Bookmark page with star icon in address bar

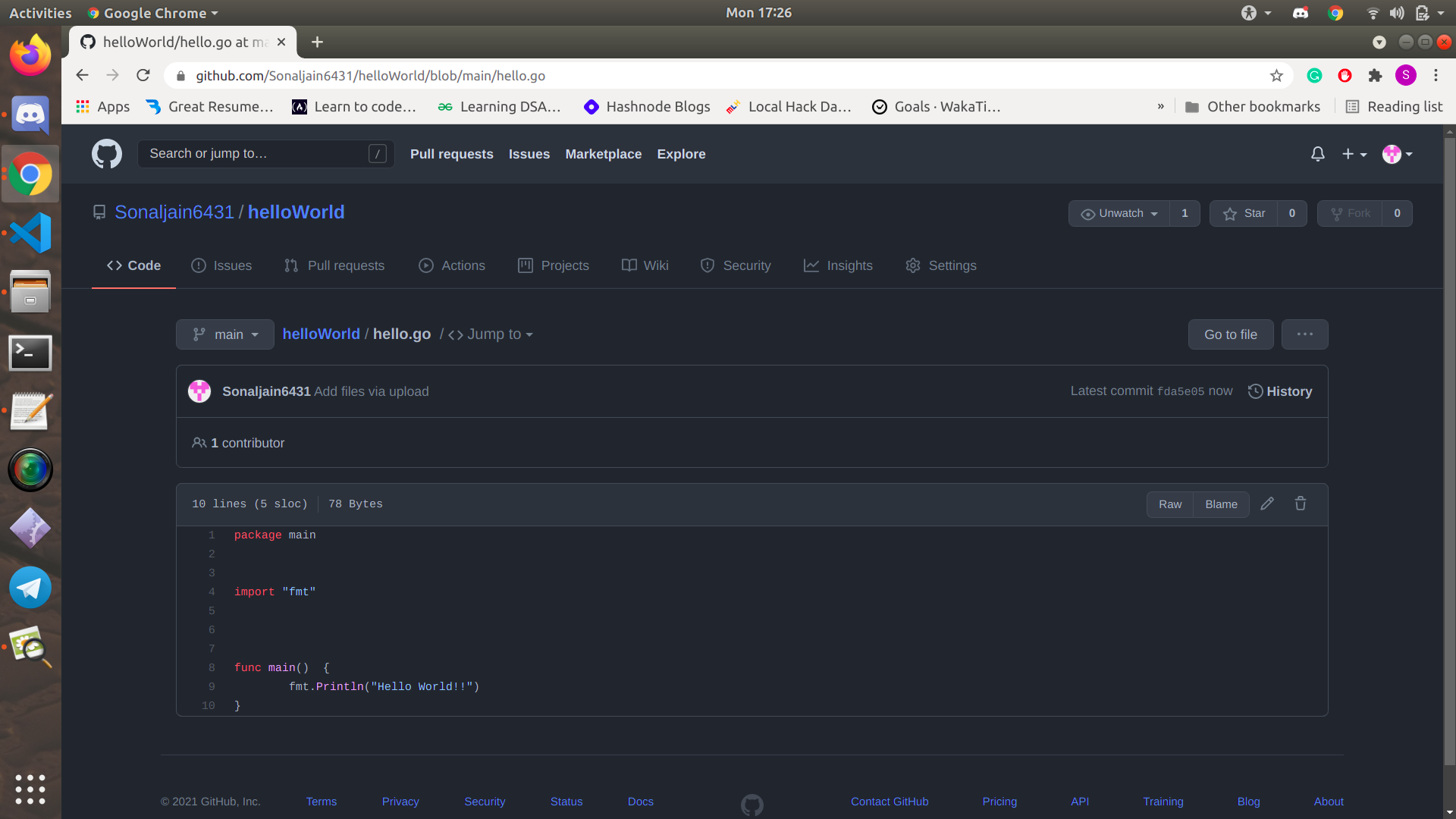coord(1277,76)
